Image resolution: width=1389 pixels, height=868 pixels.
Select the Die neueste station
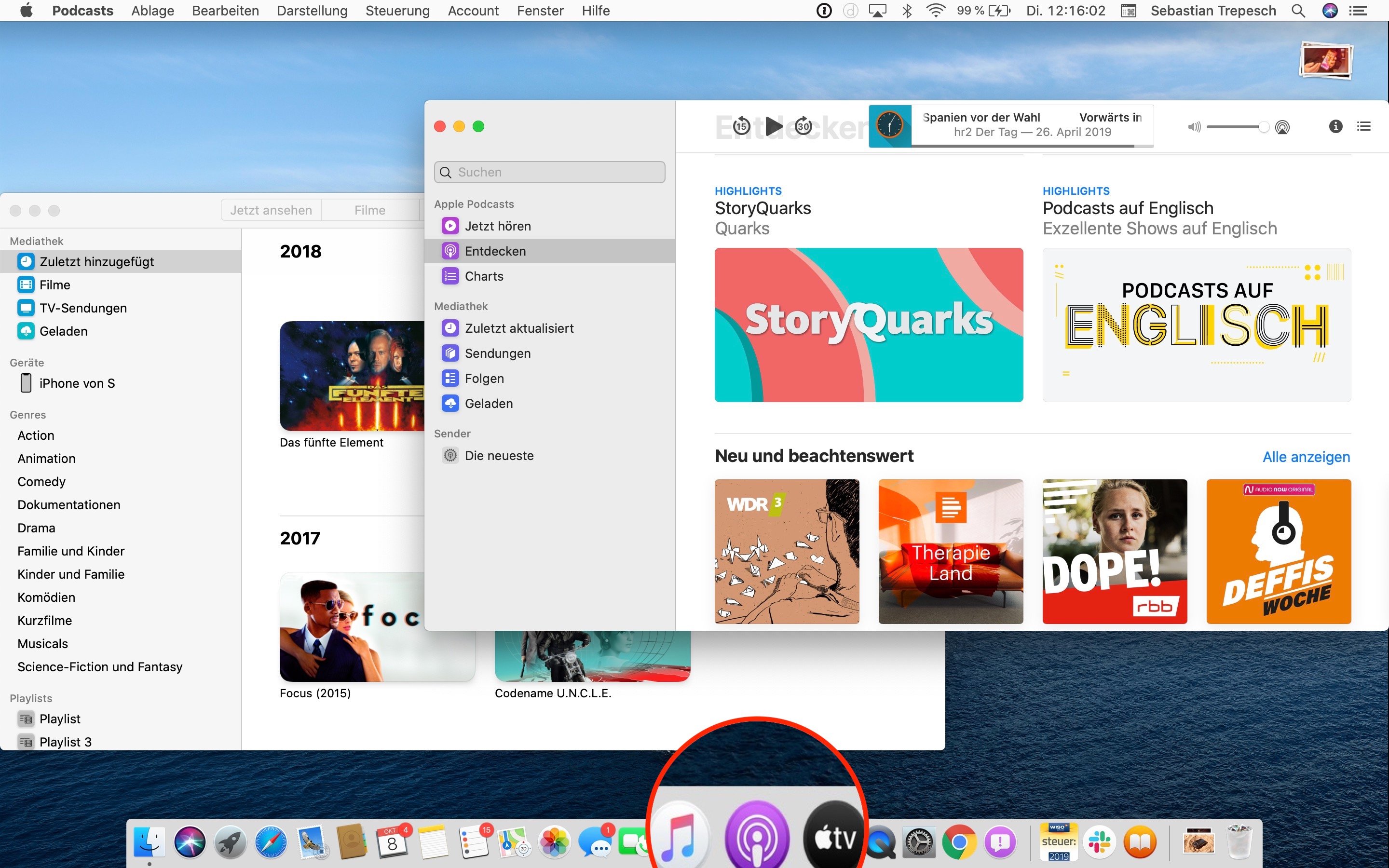click(549, 456)
